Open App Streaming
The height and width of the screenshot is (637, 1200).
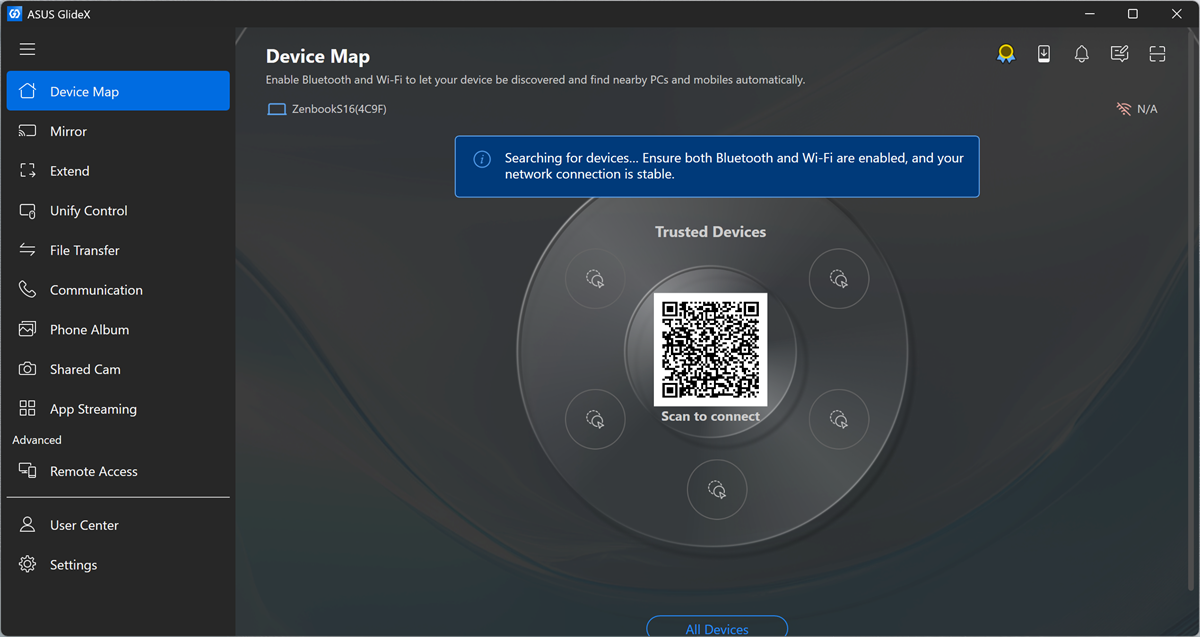coord(118,409)
